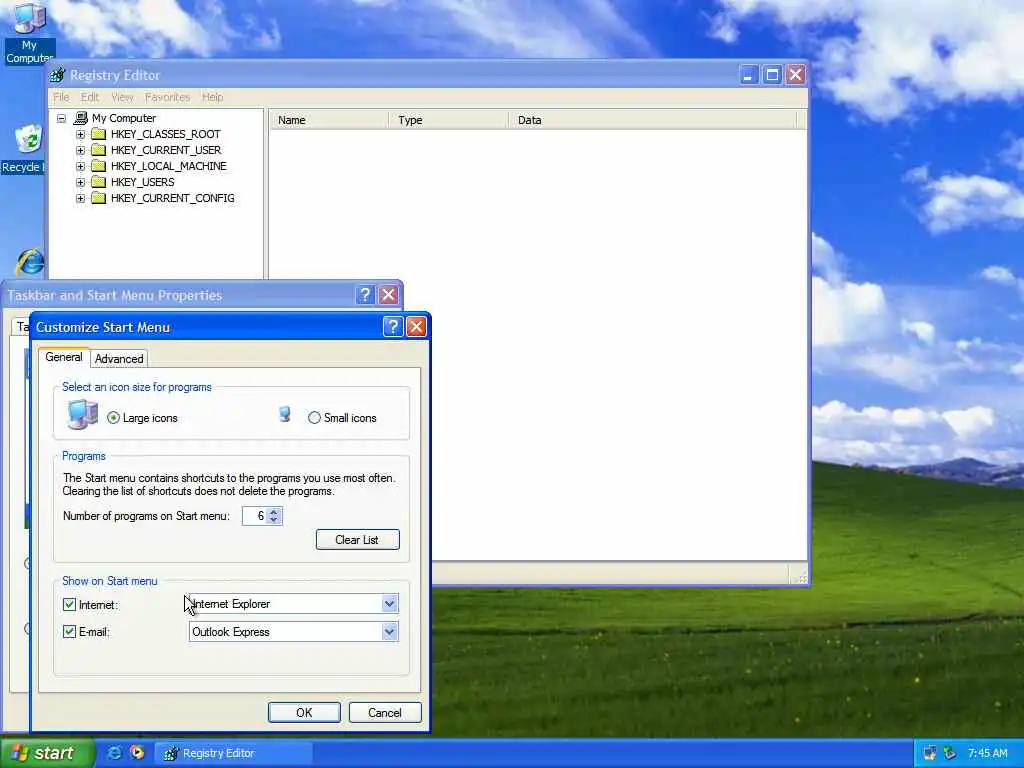Click the Type column header
Screen dimensions: 1024x768
[448, 120]
